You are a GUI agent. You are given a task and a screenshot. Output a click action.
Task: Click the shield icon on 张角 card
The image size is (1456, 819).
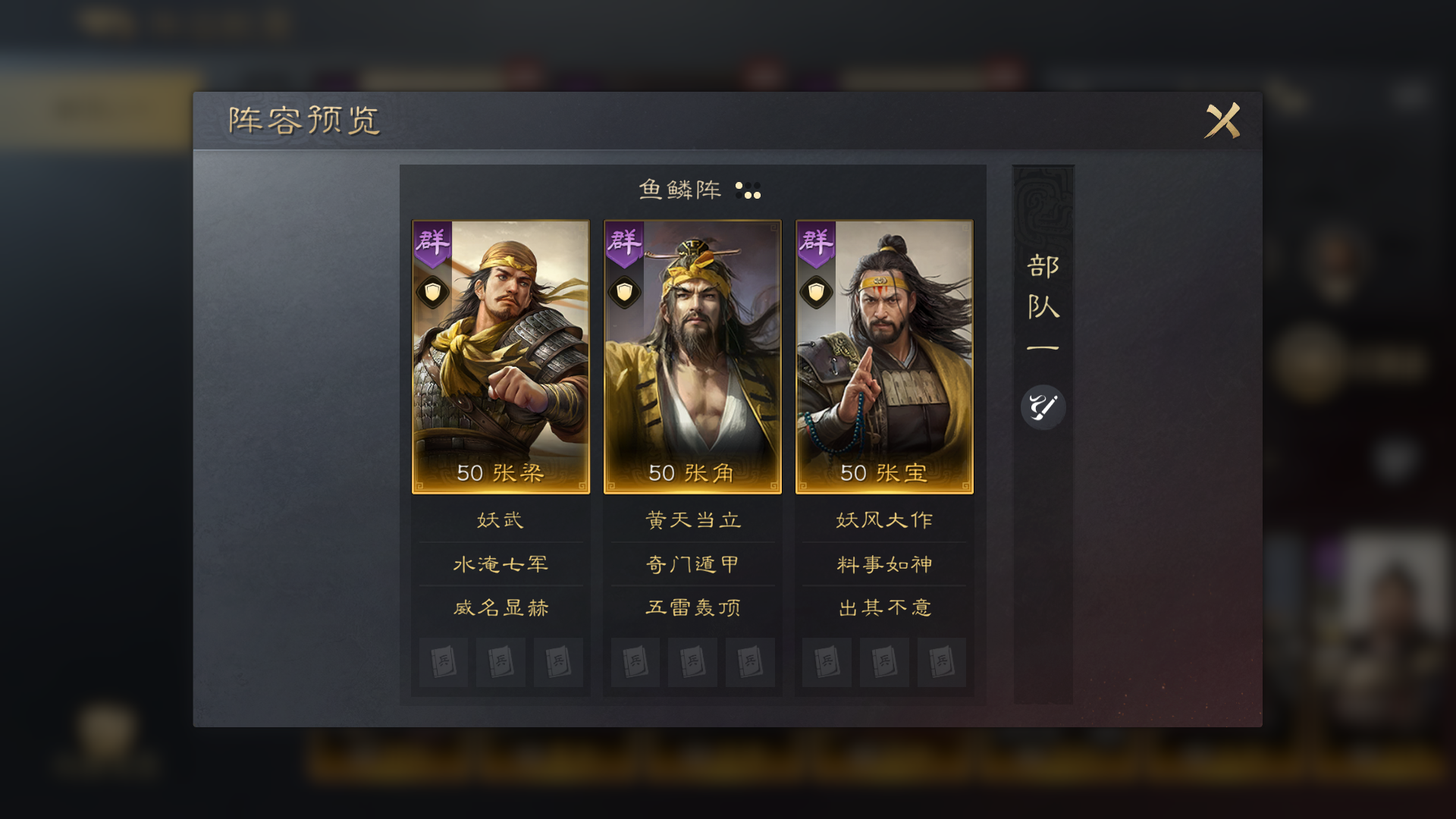pos(625,292)
